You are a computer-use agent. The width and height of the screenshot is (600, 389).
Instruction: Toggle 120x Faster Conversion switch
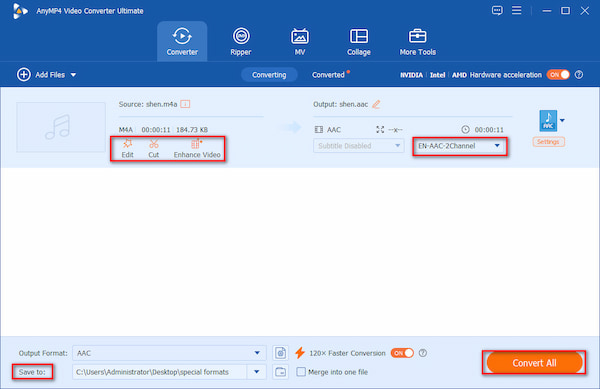pyautogui.click(x=402, y=353)
